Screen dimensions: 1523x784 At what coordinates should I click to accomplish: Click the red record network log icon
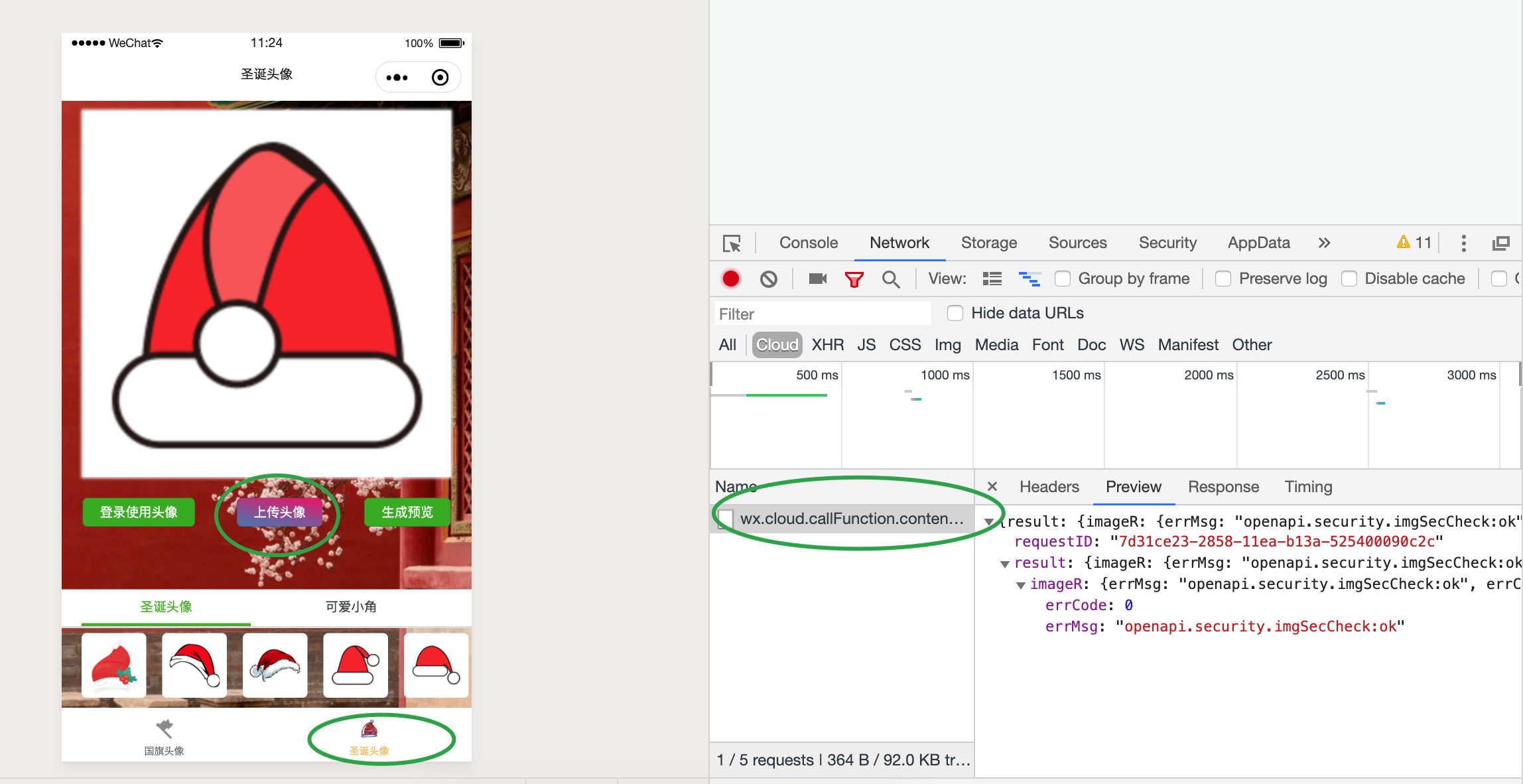pyautogui.click(x=730, y=279)
